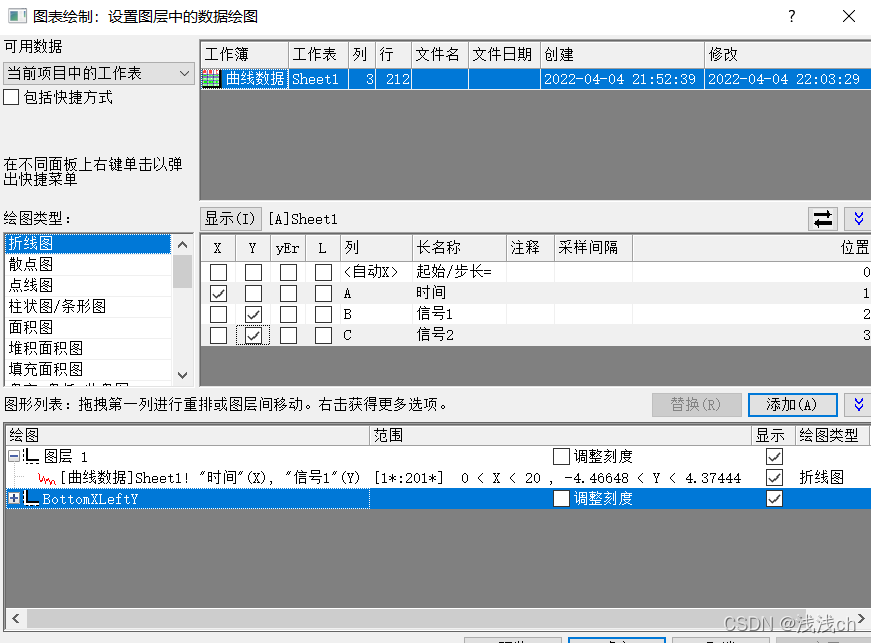Uncheck Y for column C 信号2
The height and width of the screenshot is (643, 871).
point(253,335)
